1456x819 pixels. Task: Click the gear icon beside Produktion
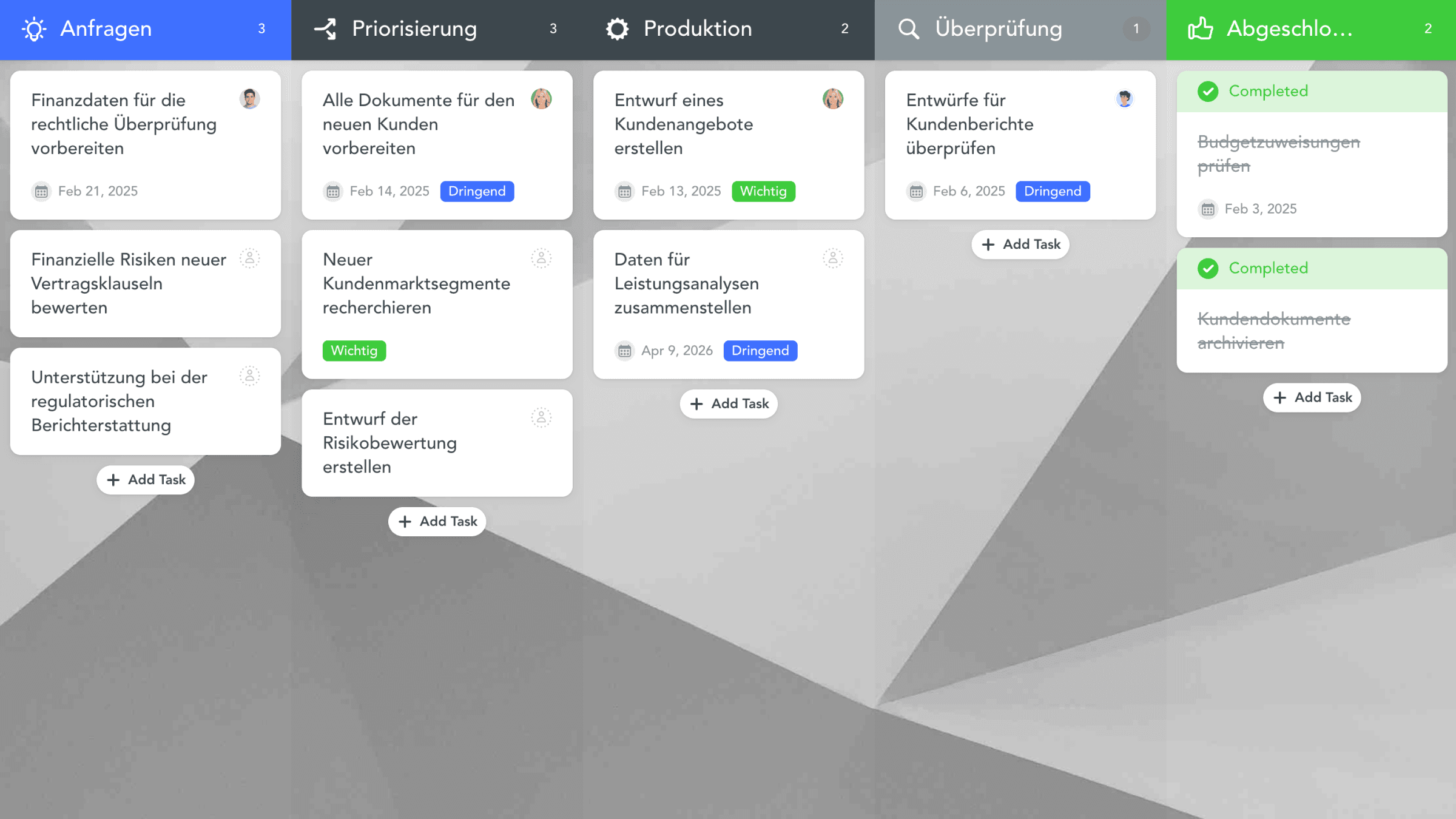click(617, 29)
